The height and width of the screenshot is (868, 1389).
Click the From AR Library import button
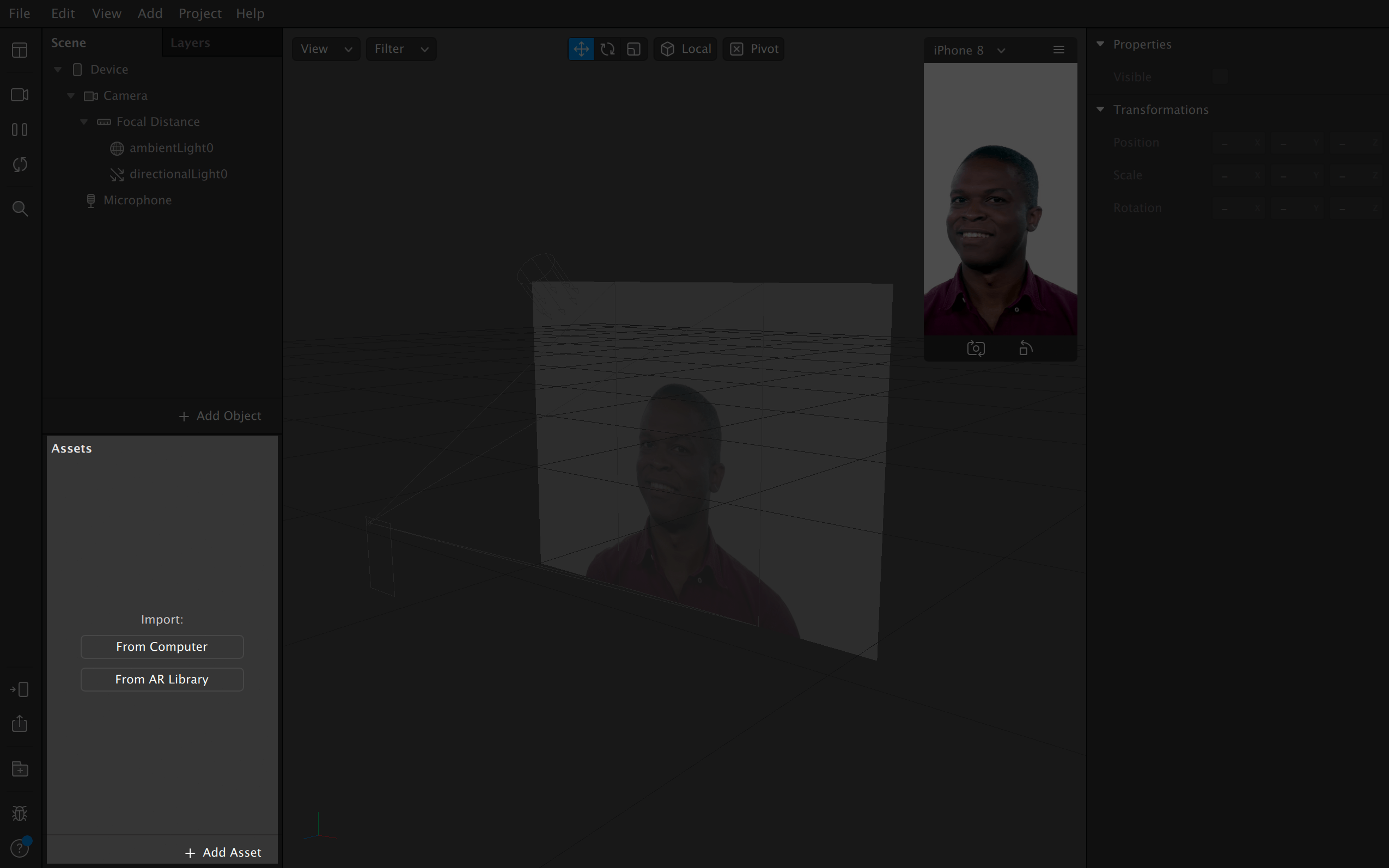162,679
